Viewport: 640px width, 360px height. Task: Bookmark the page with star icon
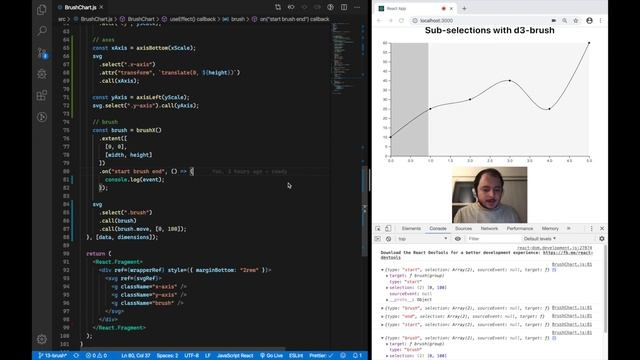pyautogui.click(x=576, y=20)
